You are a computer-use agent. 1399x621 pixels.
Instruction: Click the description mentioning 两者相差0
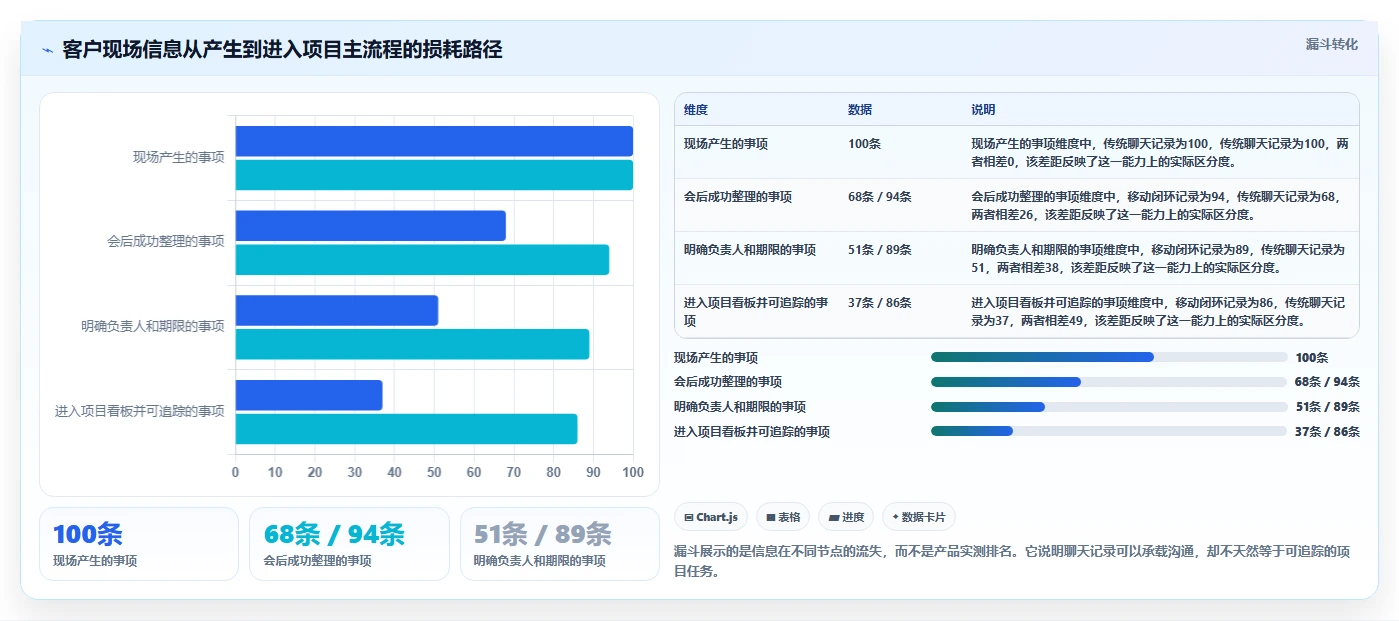[x=1160, y=152]
